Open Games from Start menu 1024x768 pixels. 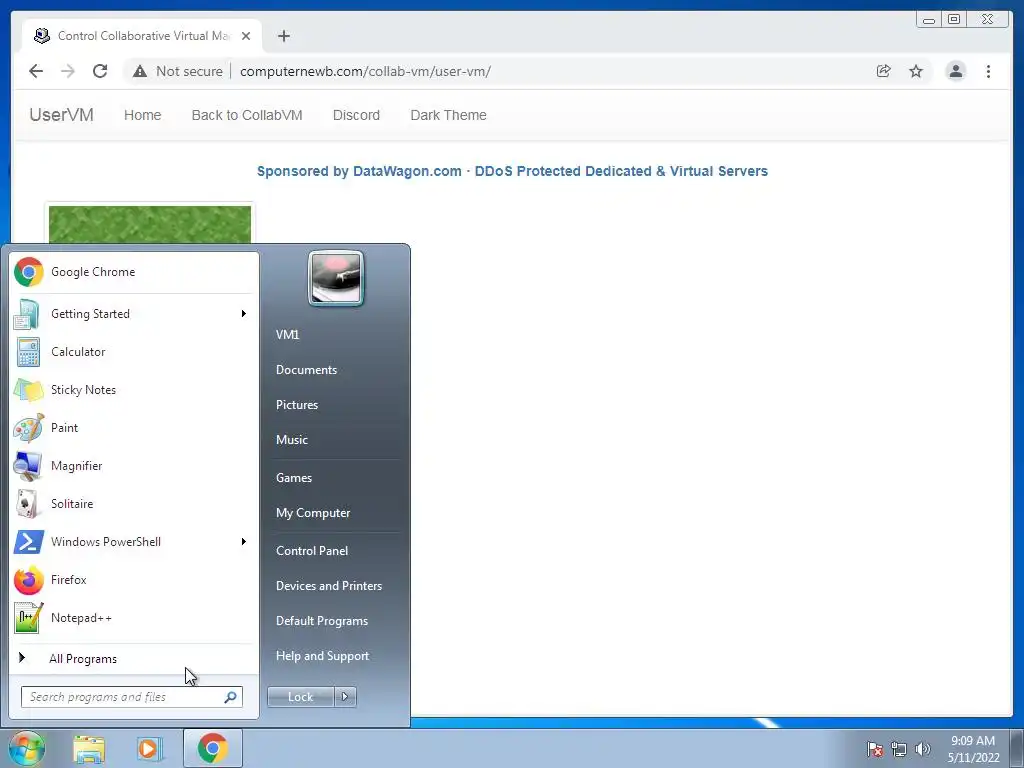click(x=294, y=477)
